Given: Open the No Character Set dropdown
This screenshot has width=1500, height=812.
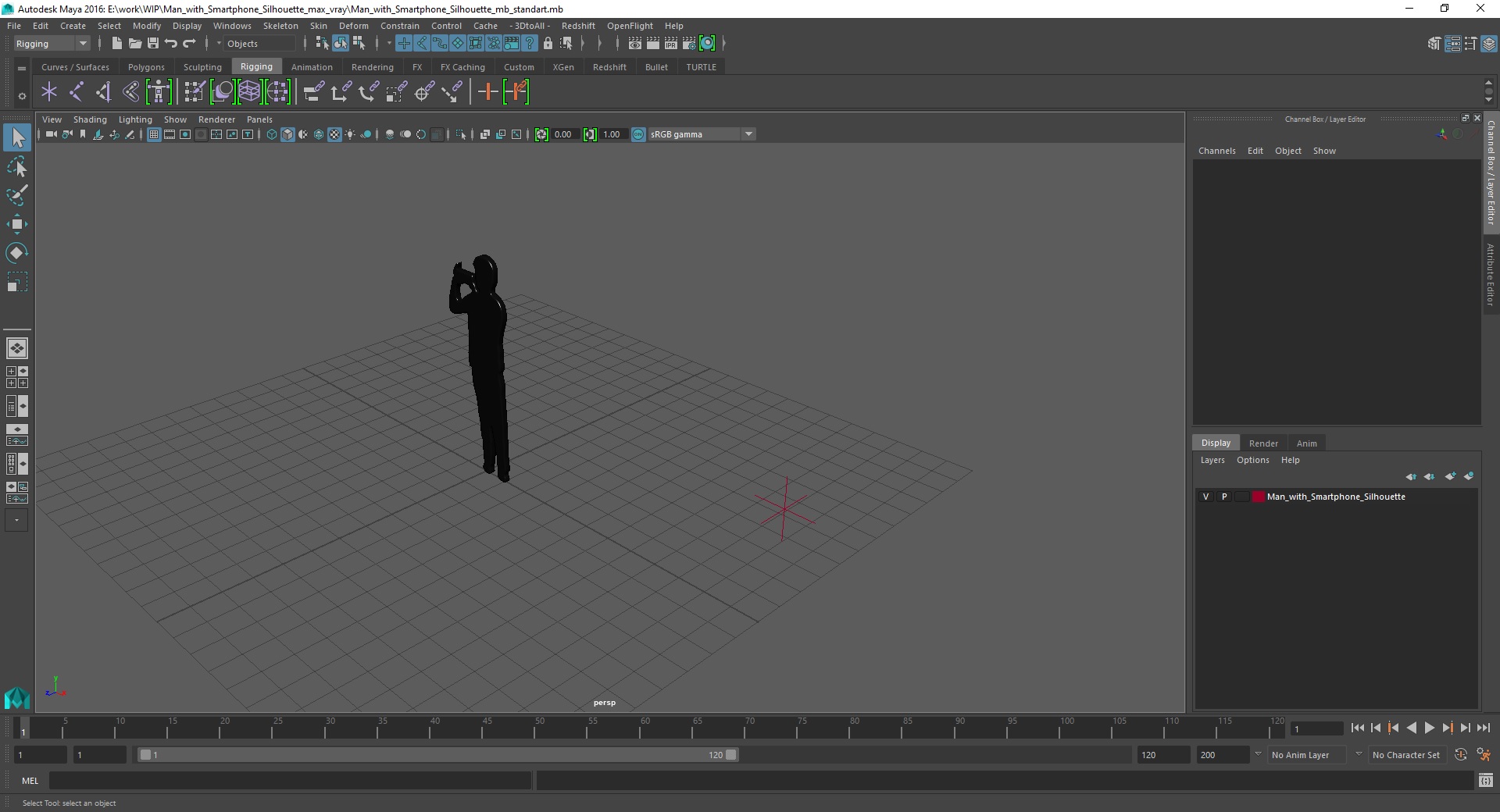Looking at the screenshot, I should tap(1407, 755).
